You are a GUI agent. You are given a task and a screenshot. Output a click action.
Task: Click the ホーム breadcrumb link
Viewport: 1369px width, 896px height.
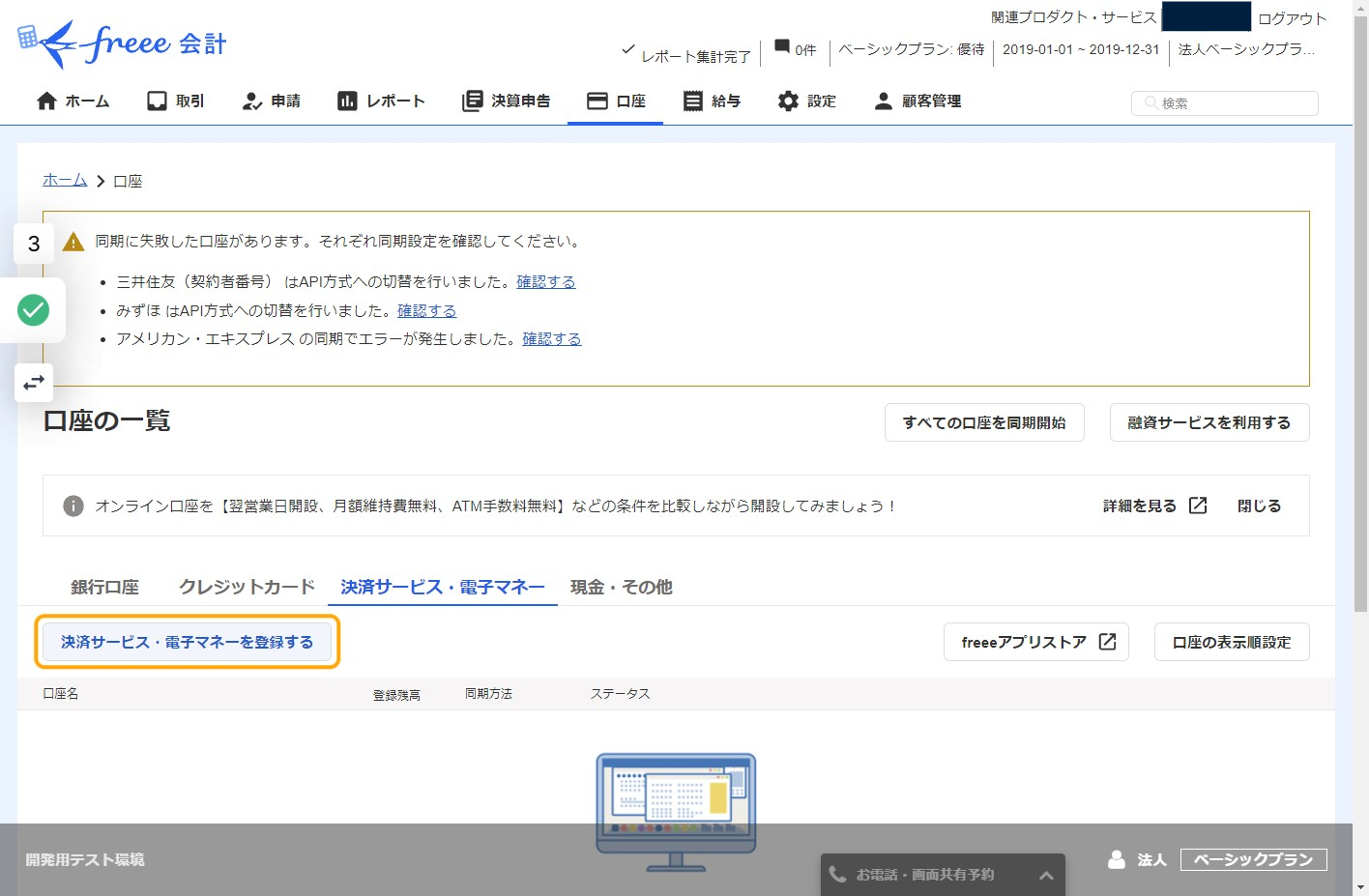pos(65,180)
